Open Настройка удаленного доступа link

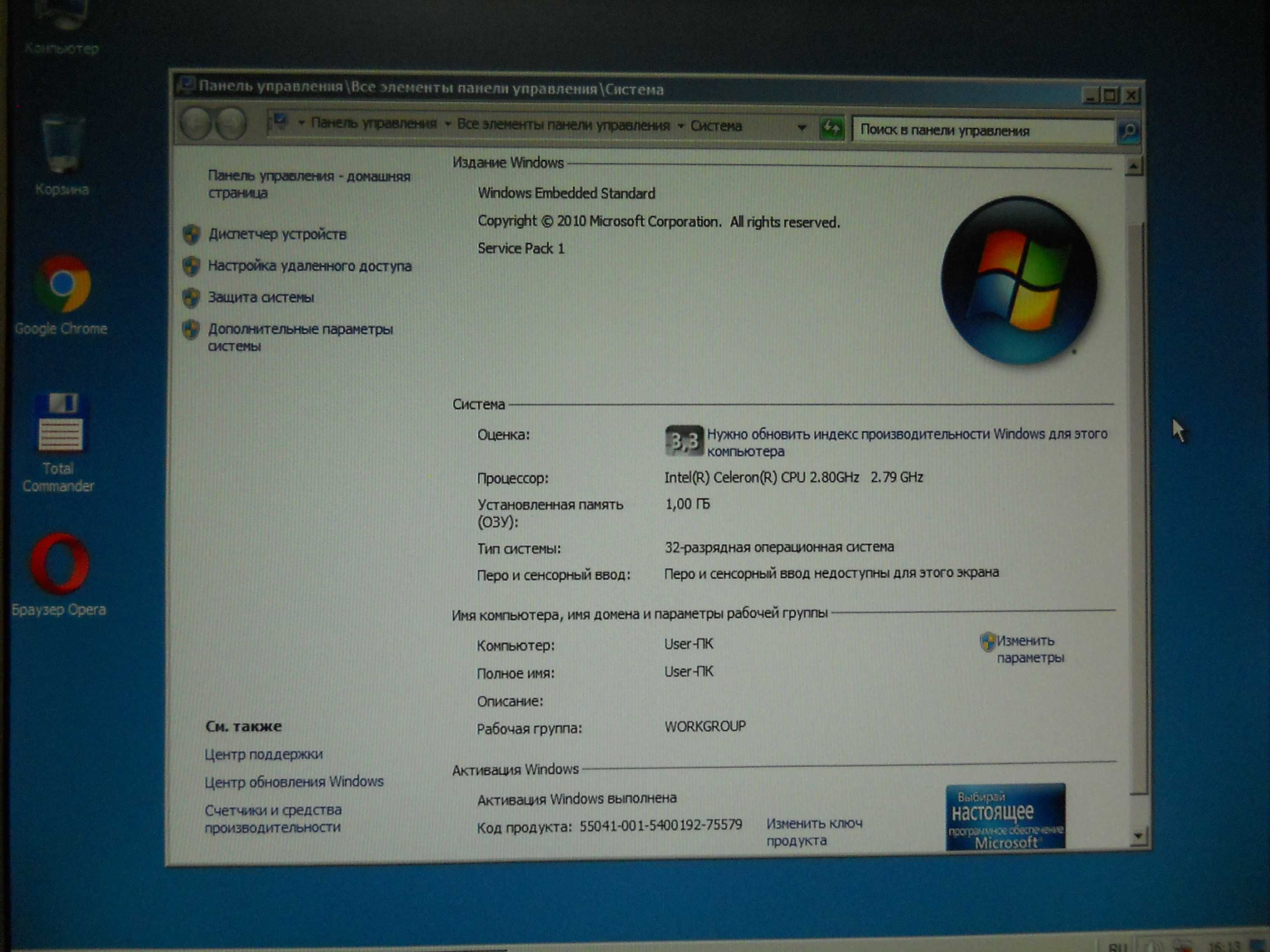pos(309,266)
